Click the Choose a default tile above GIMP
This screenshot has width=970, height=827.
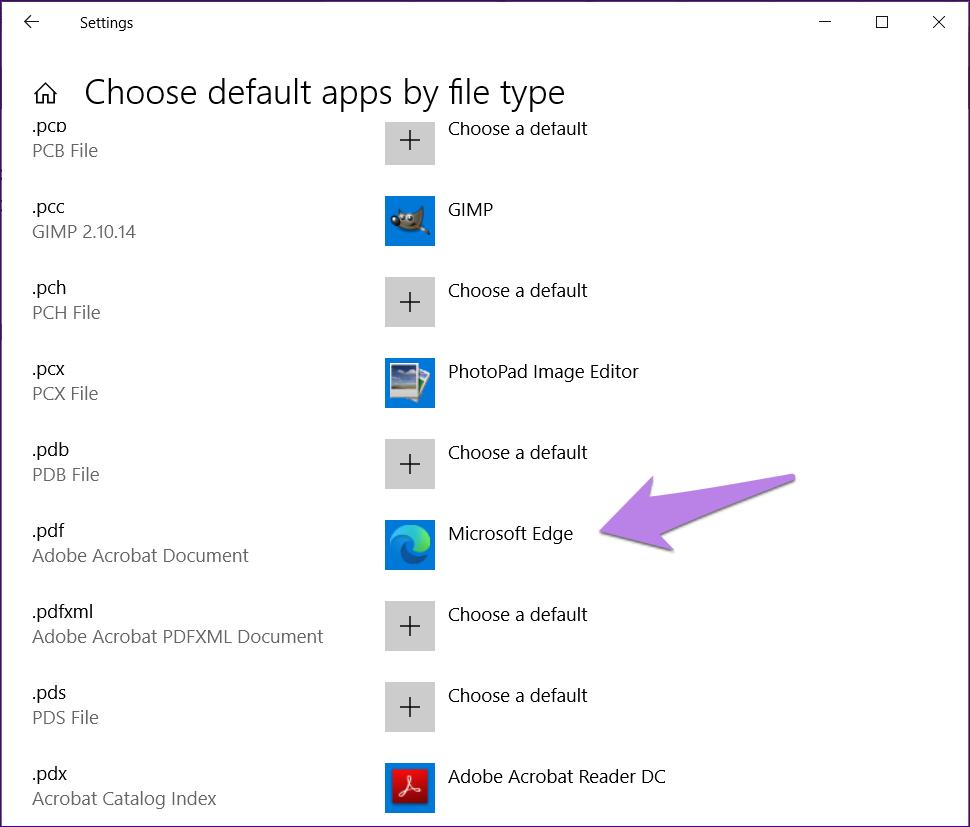[x=517, y=128]
